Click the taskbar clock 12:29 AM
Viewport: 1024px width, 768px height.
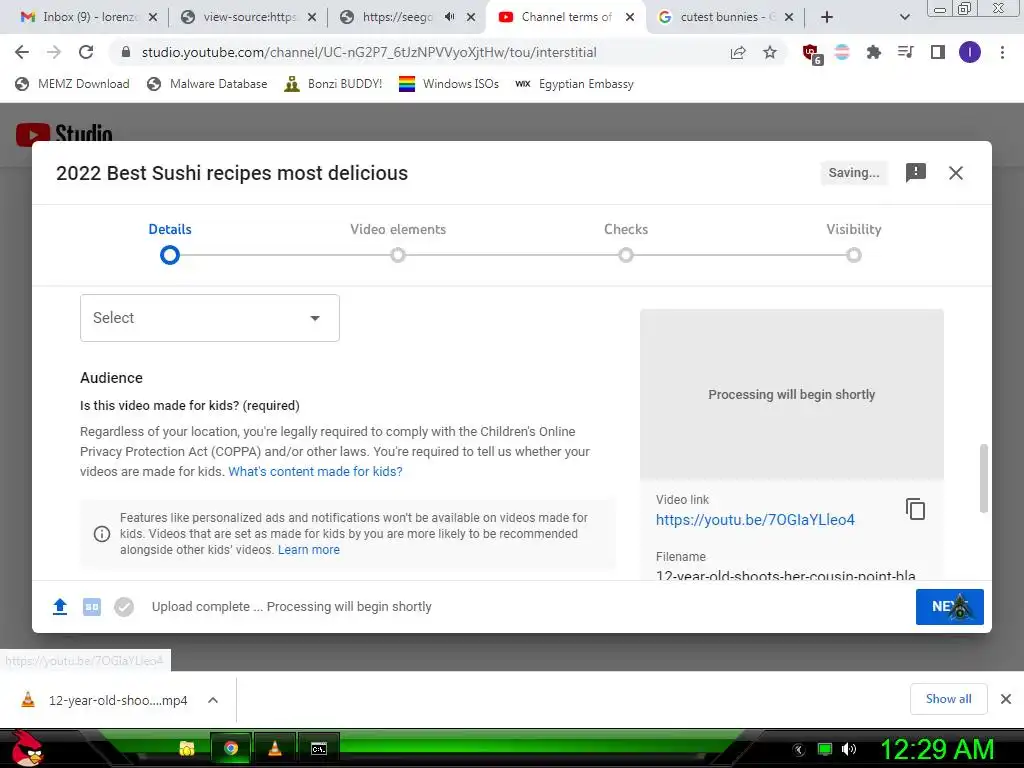(936, 749)
